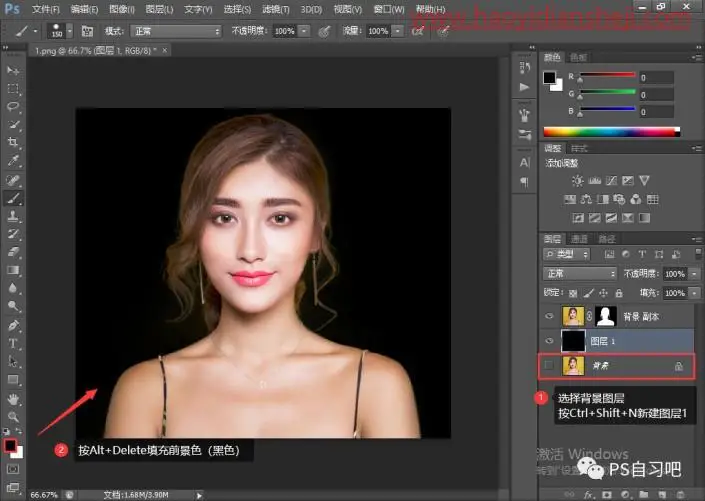The width and height of the screenshot is (705, 501).
Task: Open the layer filter 类型 dropdown
Action: tap(567, 254)
